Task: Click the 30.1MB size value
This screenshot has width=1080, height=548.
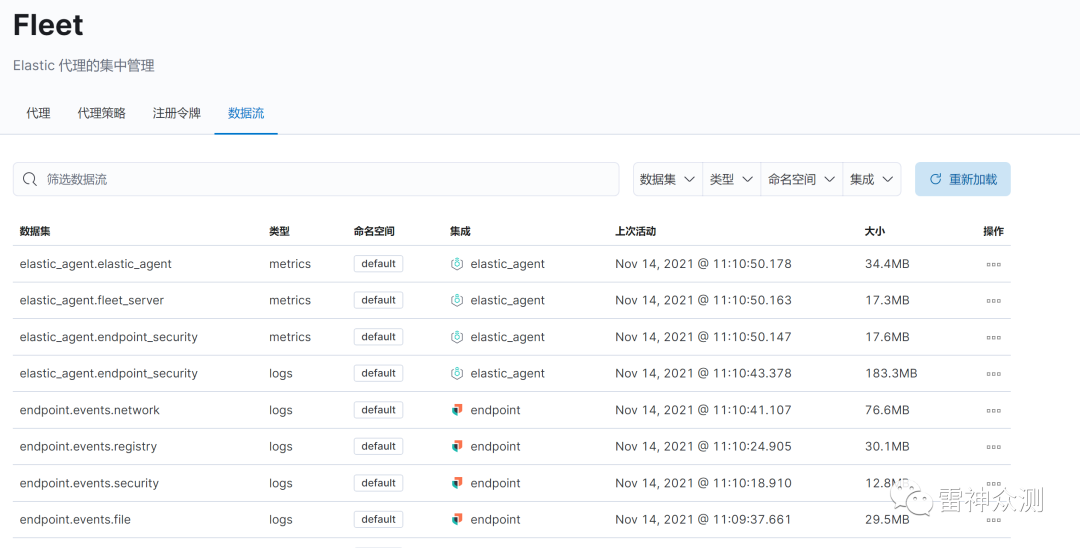Action: tap(887, 446)
